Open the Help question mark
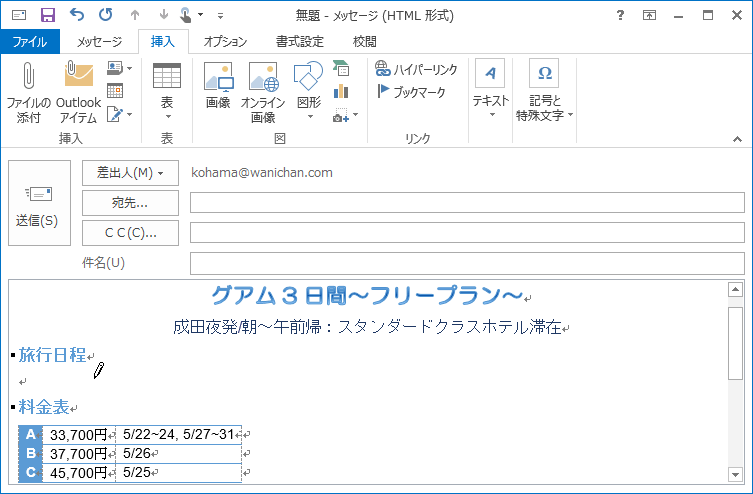This screenshot has height=494, width=753. 620,15
